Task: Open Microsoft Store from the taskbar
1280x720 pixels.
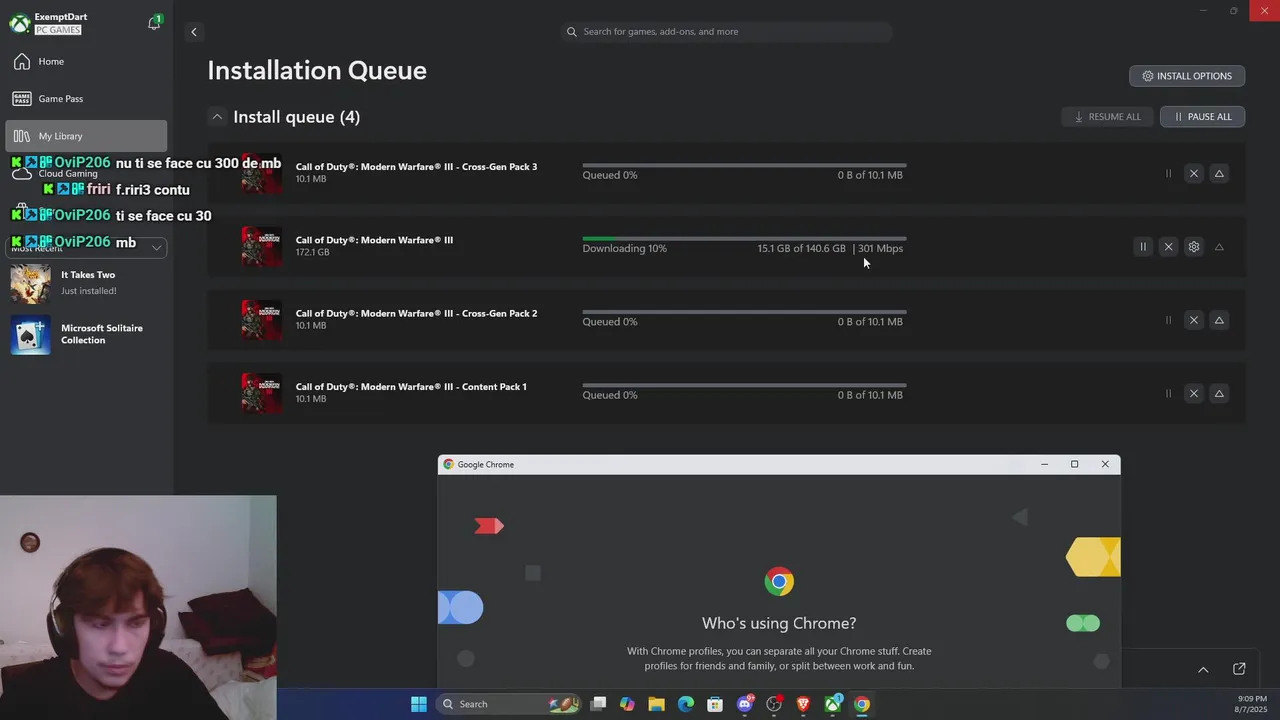Action: pos(715,704)
